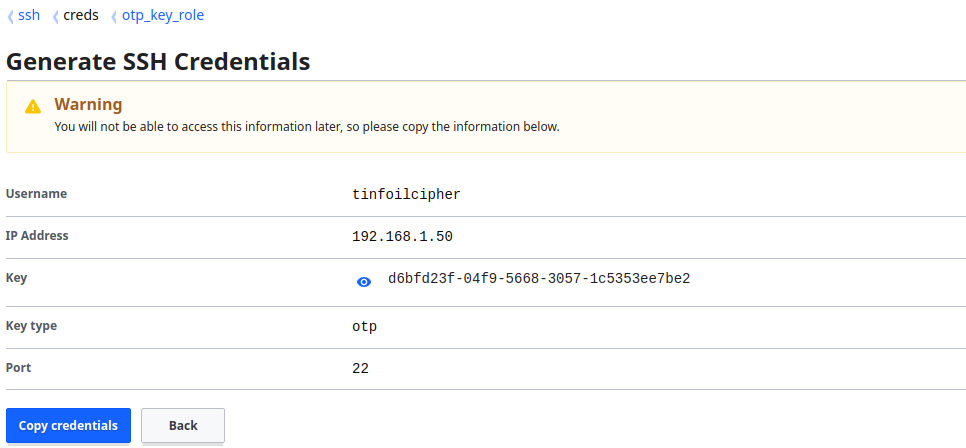Image resolution: width=966 pixels, height=448 pixels.
Task: Click the otp key type value
Action: point(364,327)
